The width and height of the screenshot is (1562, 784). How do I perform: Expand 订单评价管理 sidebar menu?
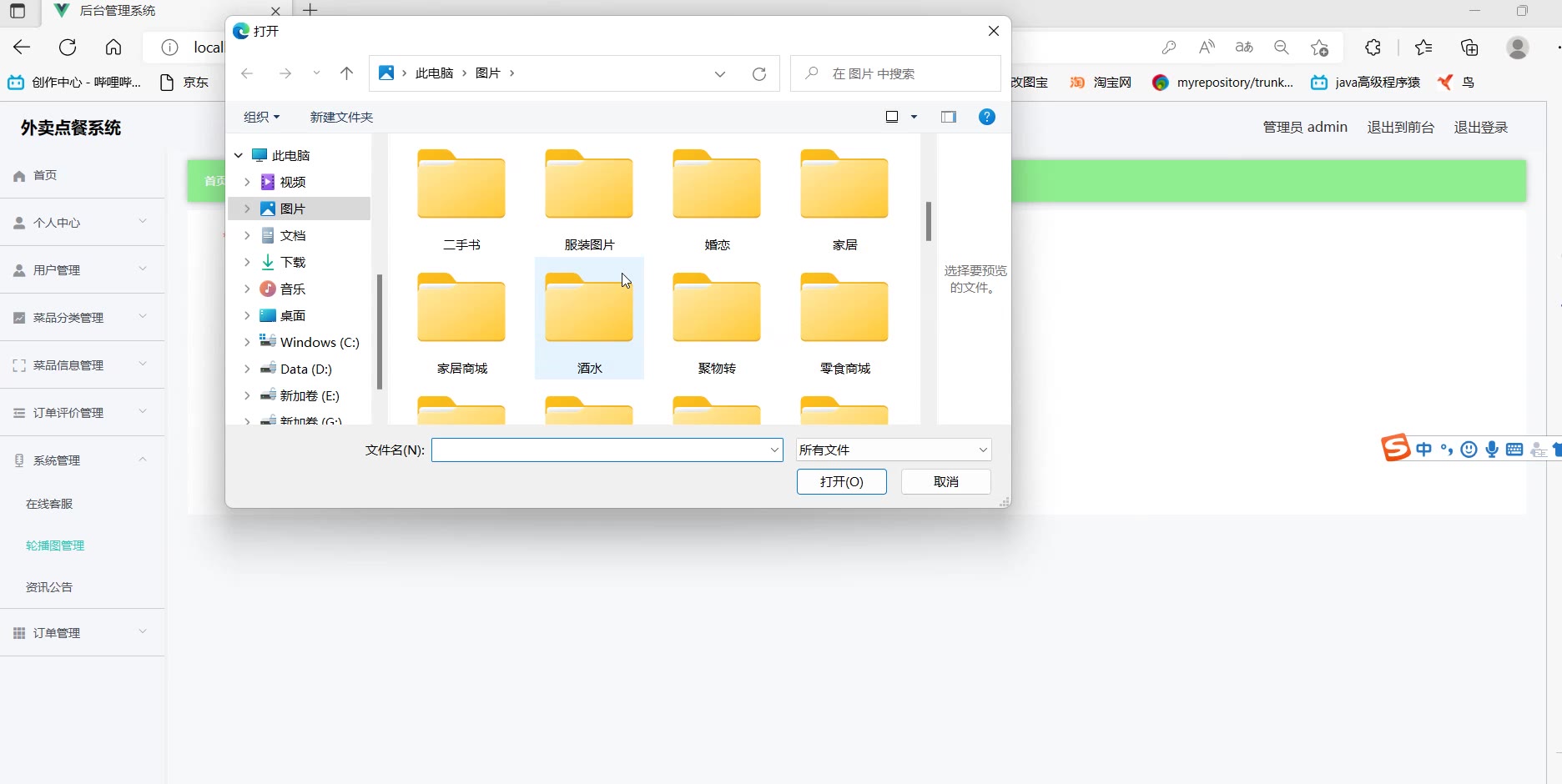point(82,413)
